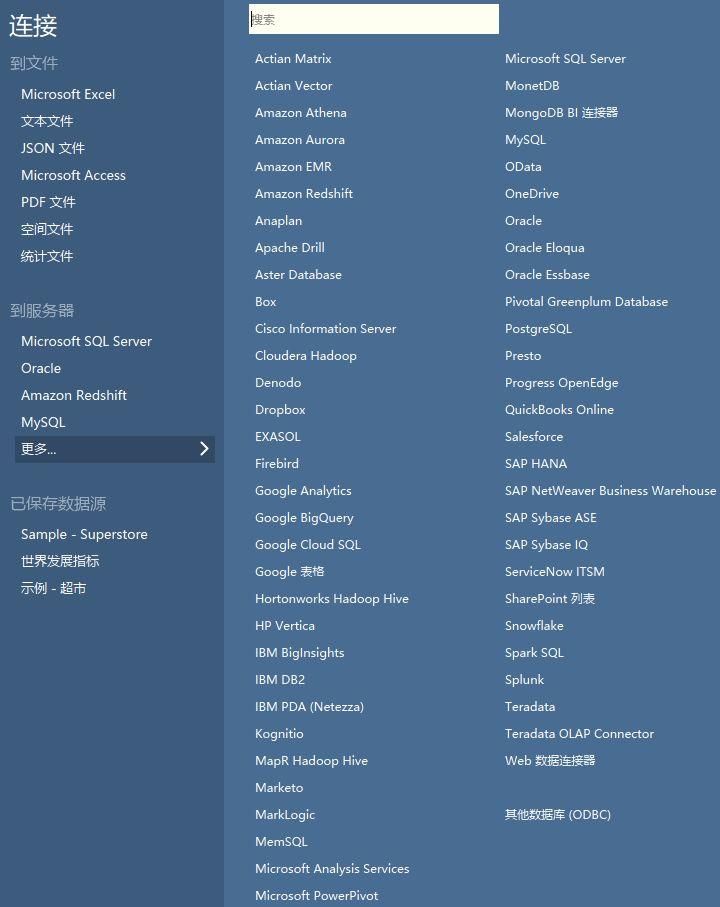Select Cisco Information Server
720x907 pixels.
326,329
